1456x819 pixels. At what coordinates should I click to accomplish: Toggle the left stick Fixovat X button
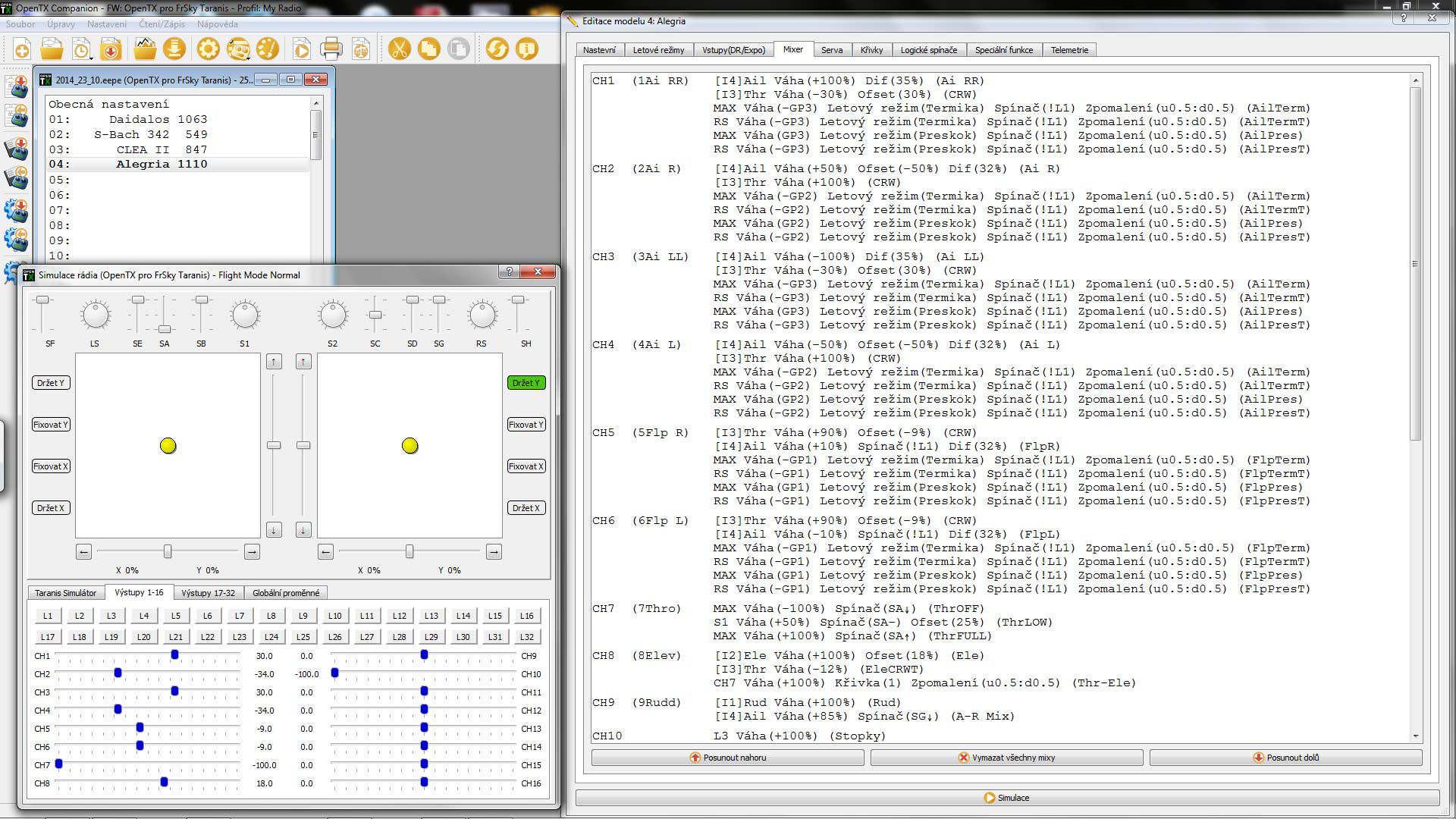pyautogui.click(x=51, y=466)
